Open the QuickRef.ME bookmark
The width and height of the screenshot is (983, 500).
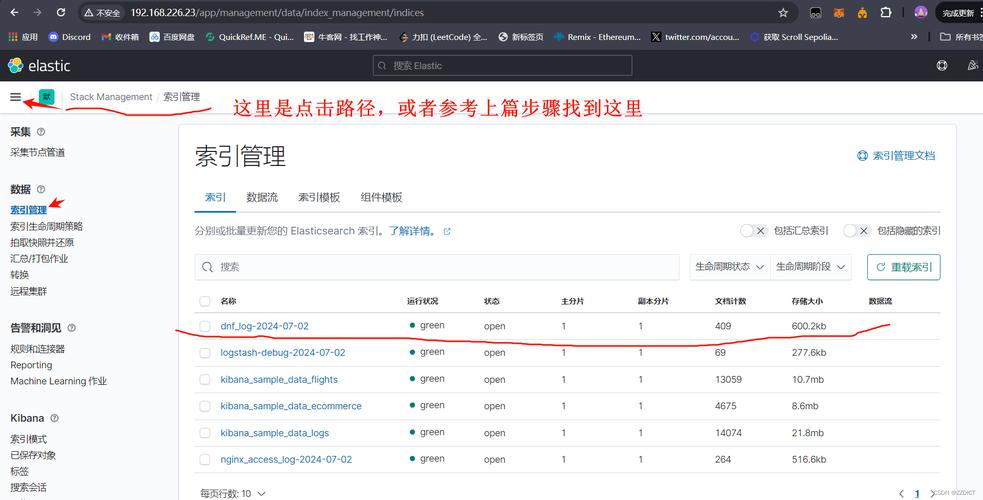tap(250, 37)
